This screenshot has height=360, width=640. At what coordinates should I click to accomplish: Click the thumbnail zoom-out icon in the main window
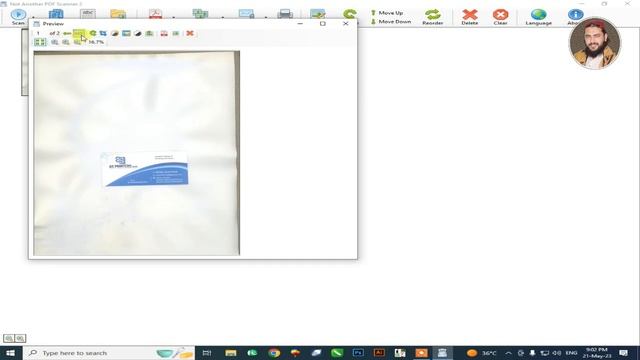coord(9,338)
